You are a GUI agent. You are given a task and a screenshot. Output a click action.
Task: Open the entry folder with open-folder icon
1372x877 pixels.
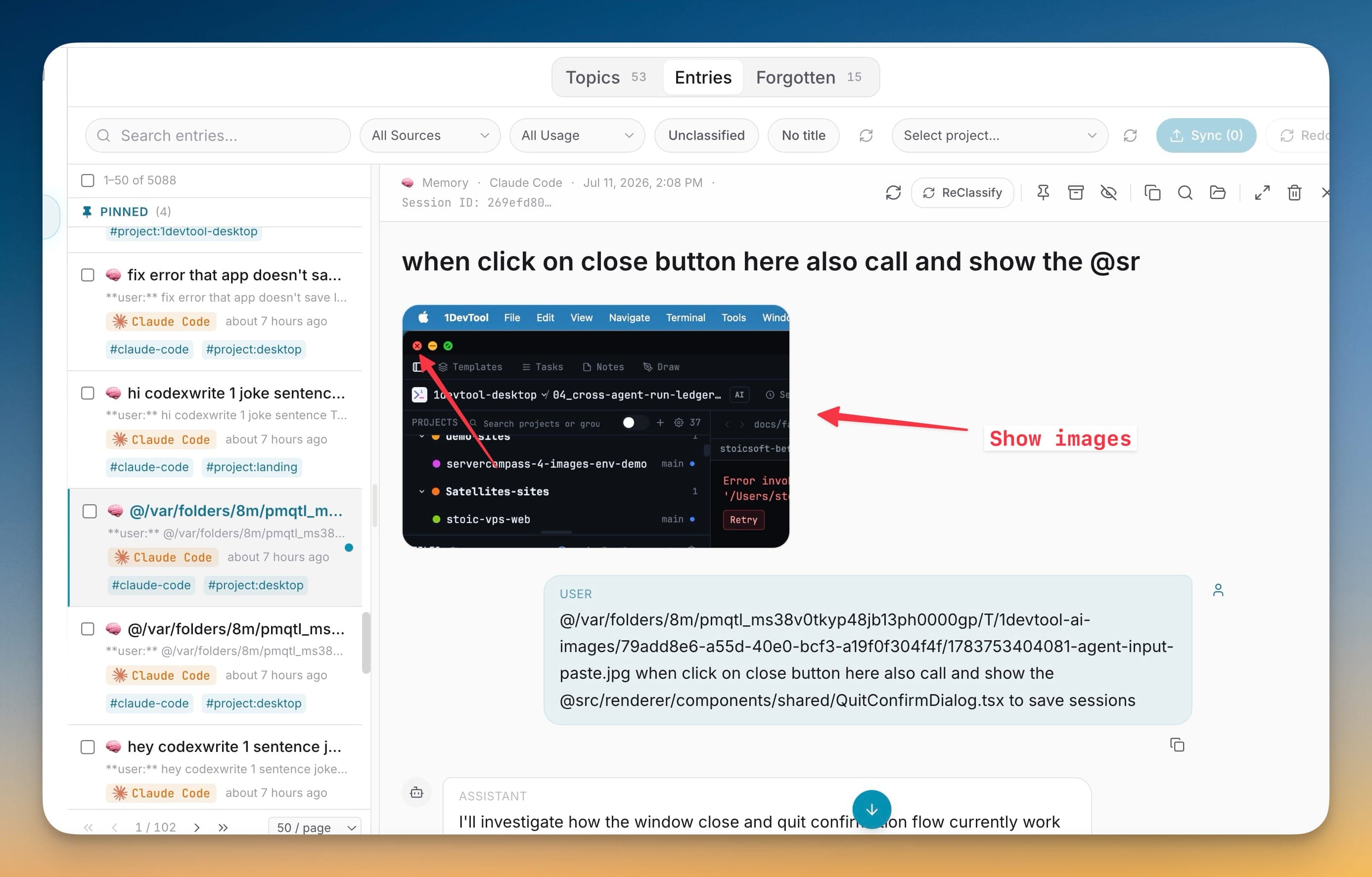tap(1218, 192)
